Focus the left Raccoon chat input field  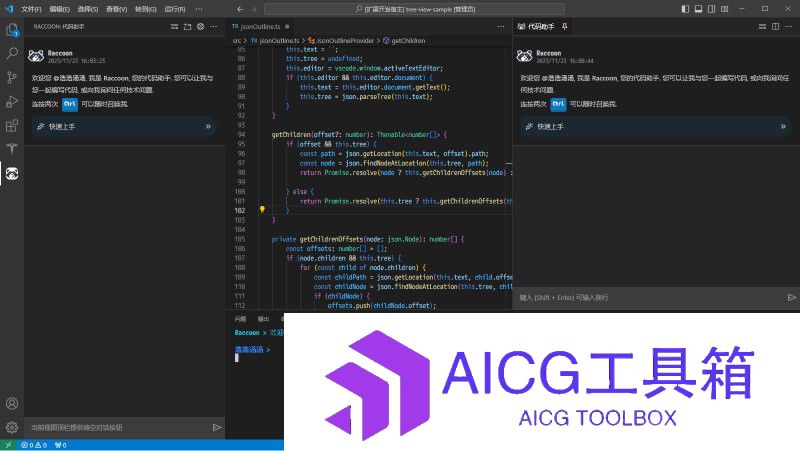click(120, 428)
